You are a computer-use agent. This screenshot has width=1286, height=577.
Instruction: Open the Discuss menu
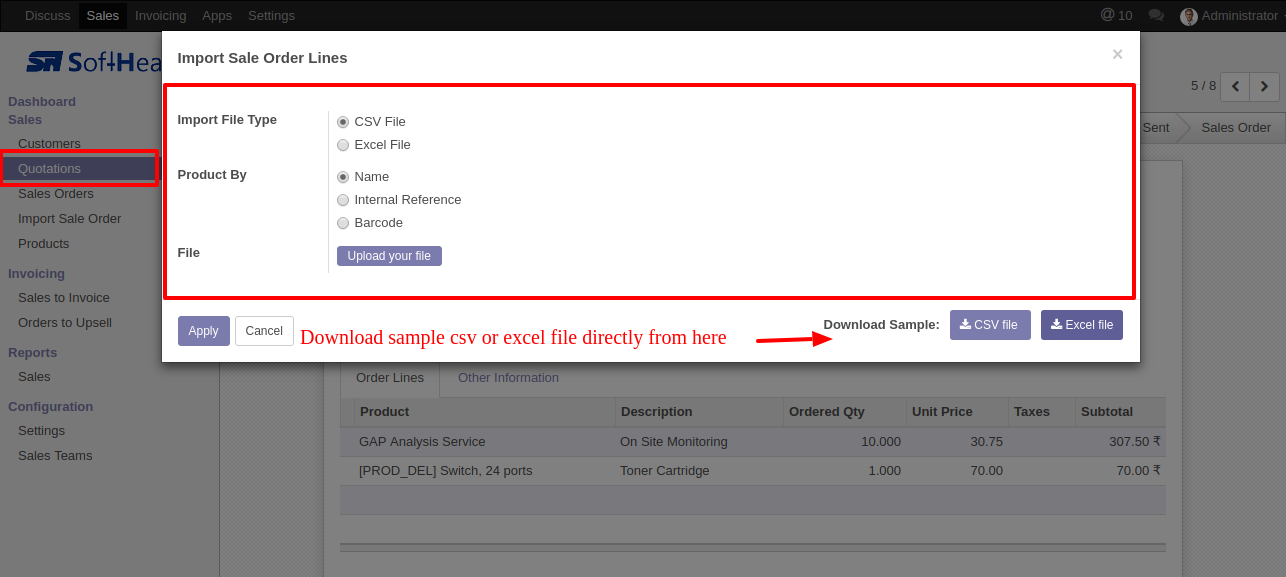click(x=46, y=15)
